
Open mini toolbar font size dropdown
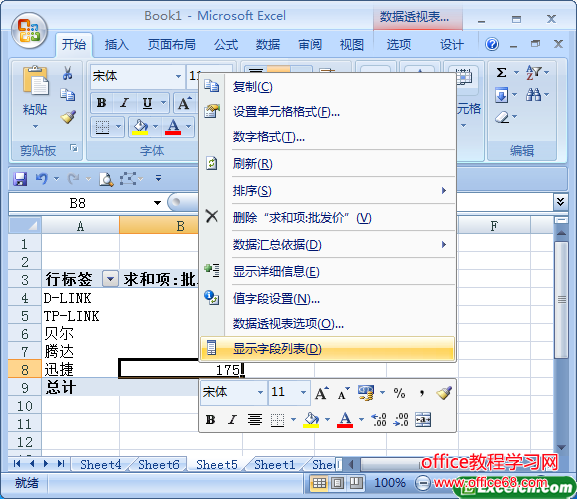(303, 392)
